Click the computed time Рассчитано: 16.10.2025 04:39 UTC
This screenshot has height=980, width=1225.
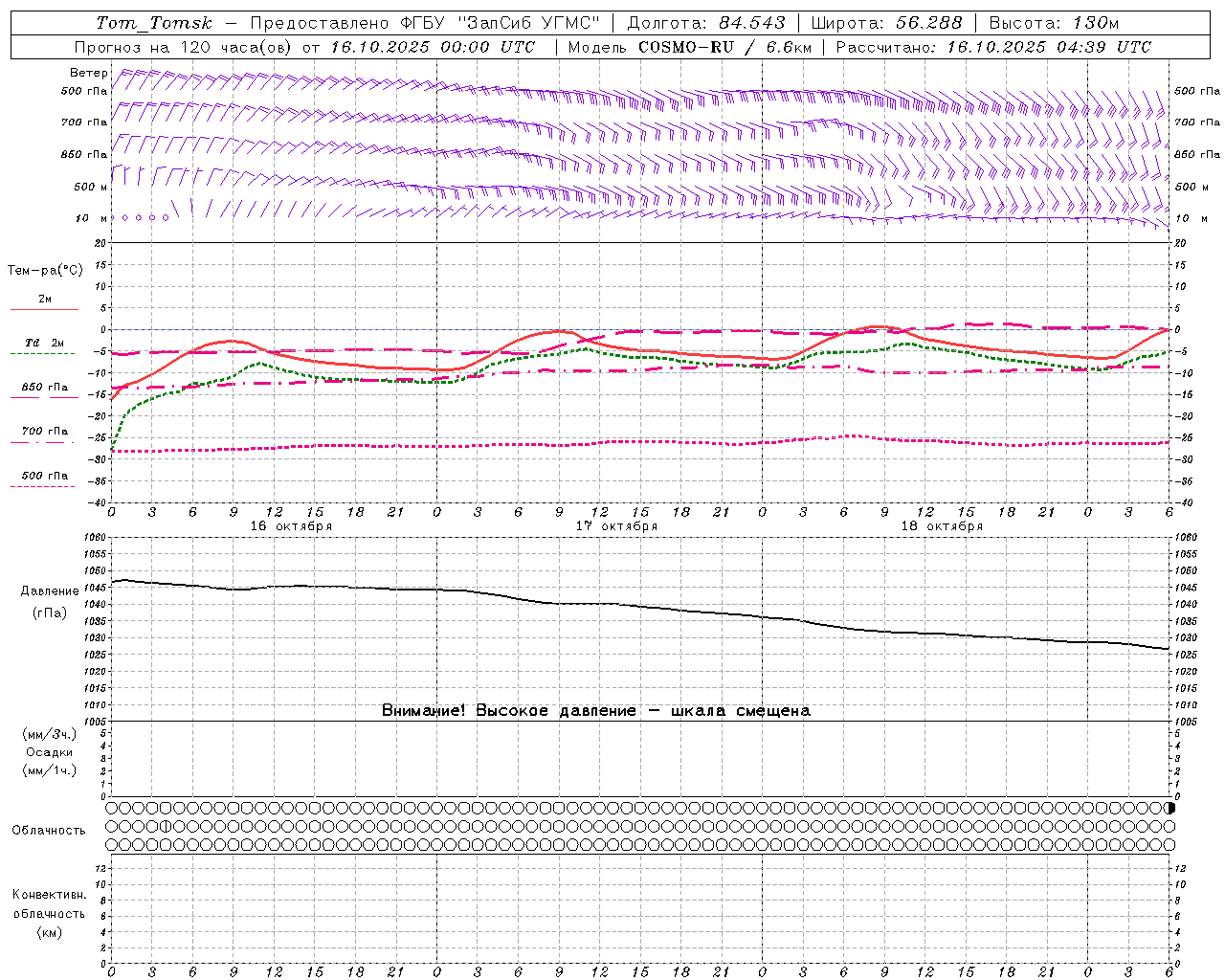tap(993, 47)
